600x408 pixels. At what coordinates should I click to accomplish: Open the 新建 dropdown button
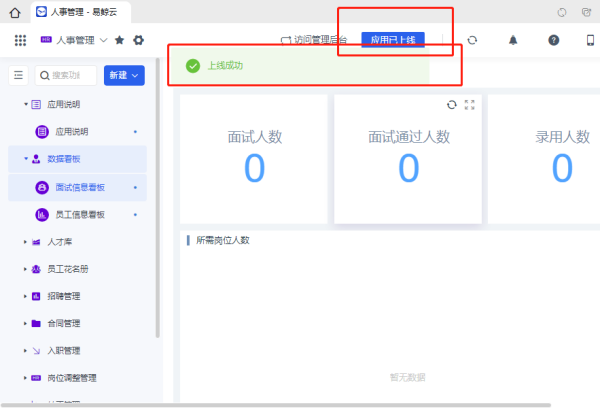tap(124, 75)
